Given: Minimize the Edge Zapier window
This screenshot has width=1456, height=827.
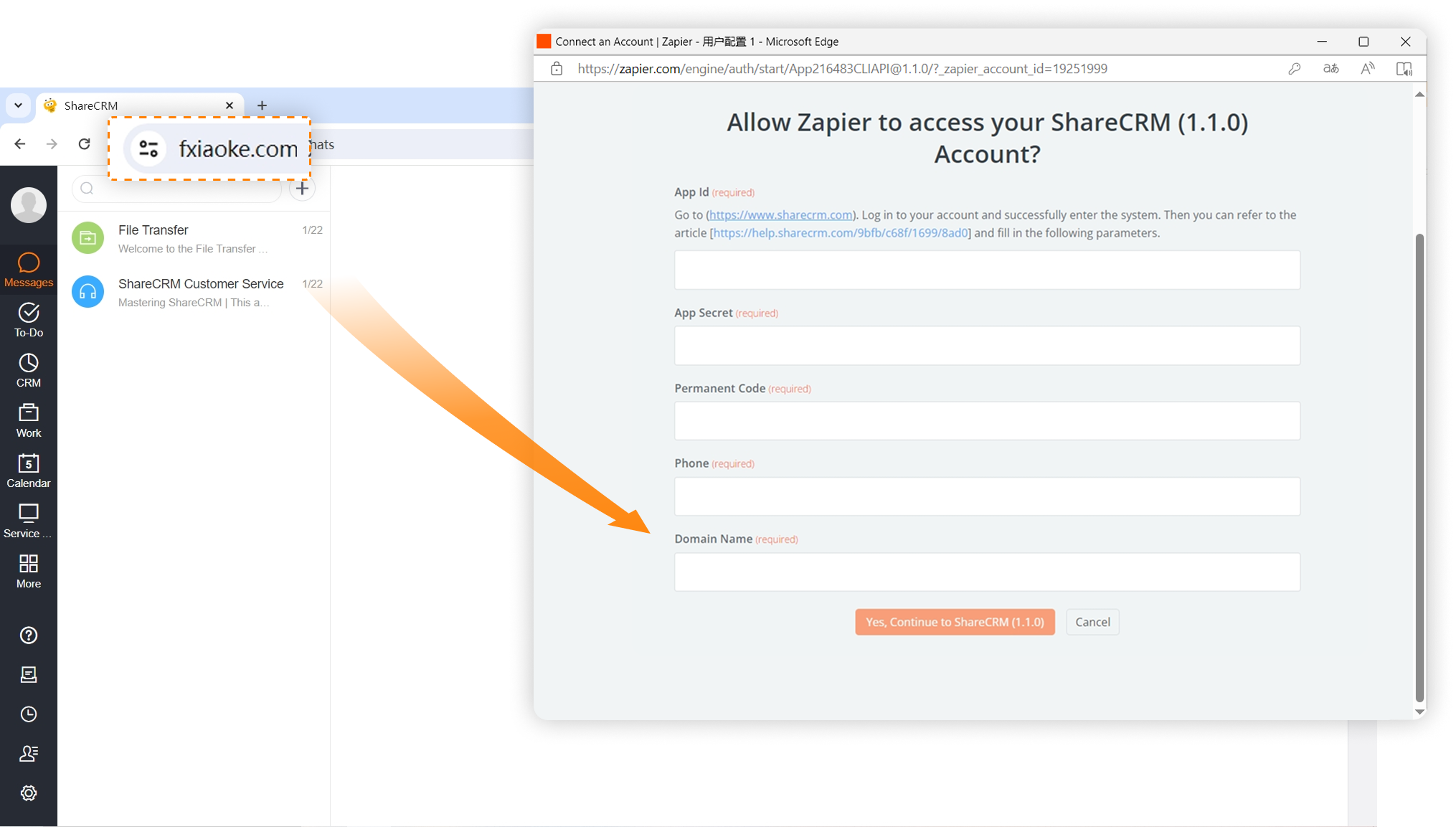Looking at the screenshot, I should (1322, 42).
